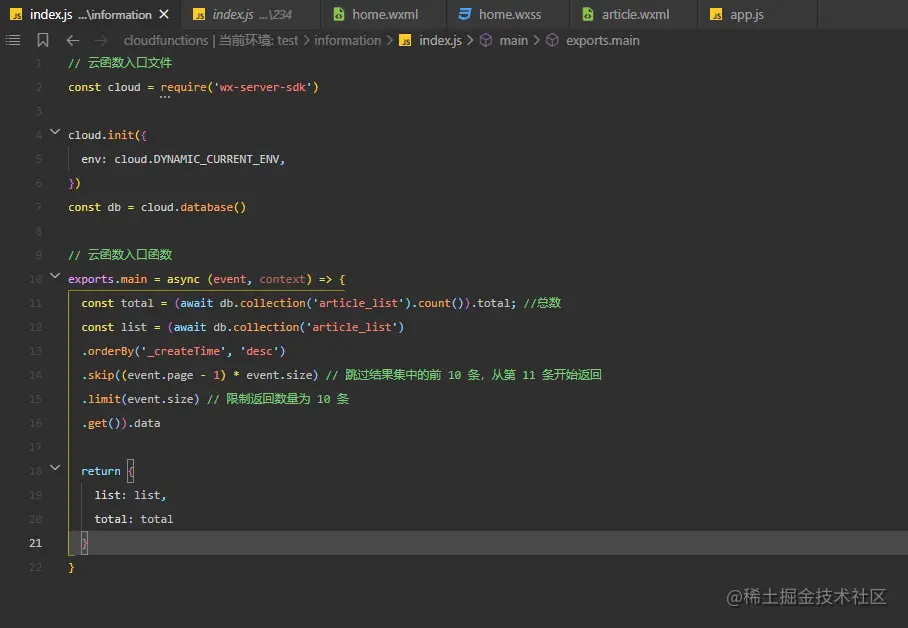Open the home.wxss tab
Viewport: 908px width, 628px height.
tap(510, 14)
